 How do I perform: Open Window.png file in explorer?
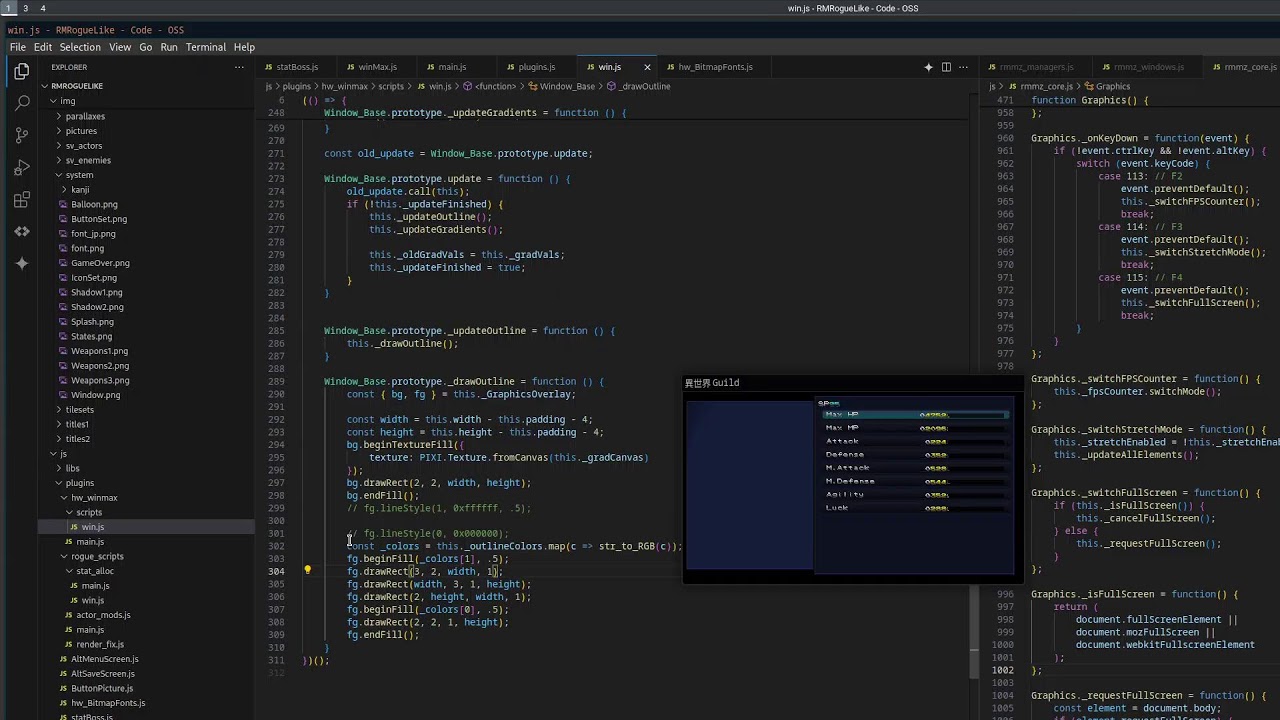coord(95,395)
